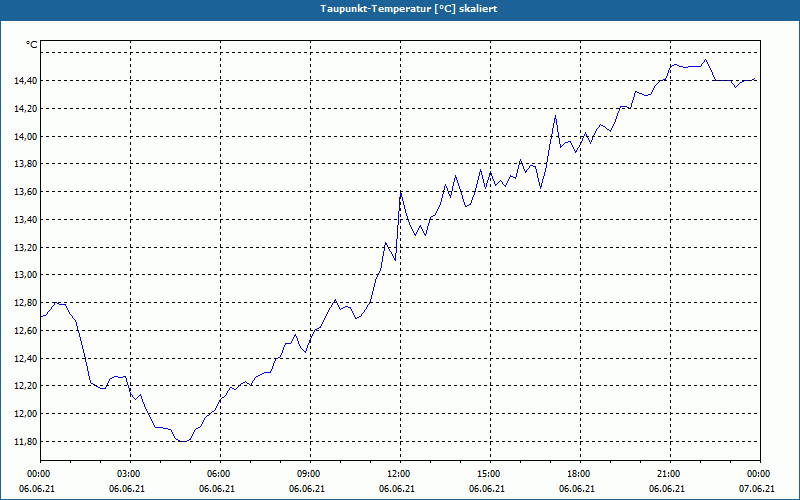The width and height of the screenshot is (800, 500).
Task: Click the 12,00 y-axis value
Action: click(x=27, y=414)
